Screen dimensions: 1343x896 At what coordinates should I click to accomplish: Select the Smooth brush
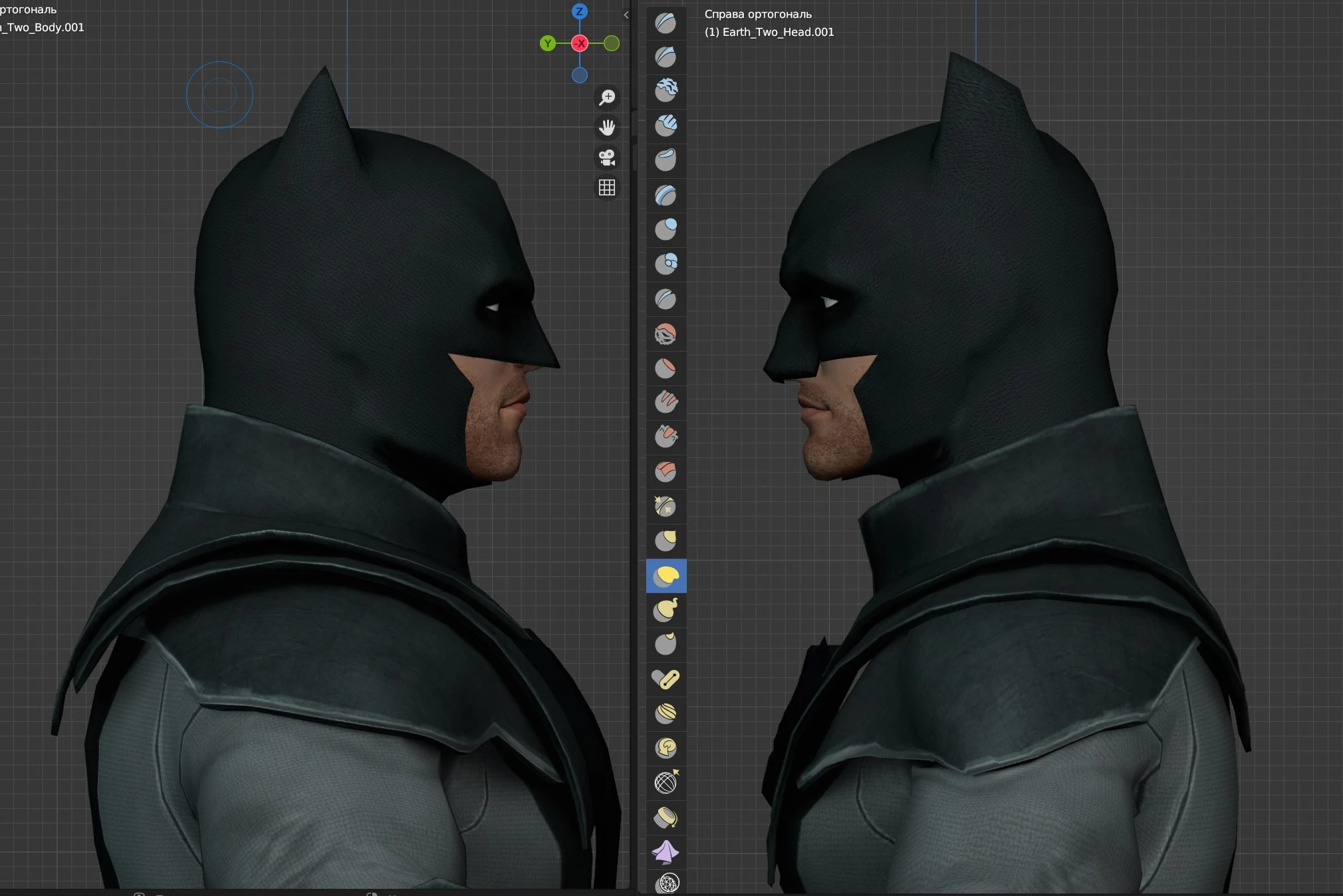(667, 334)
